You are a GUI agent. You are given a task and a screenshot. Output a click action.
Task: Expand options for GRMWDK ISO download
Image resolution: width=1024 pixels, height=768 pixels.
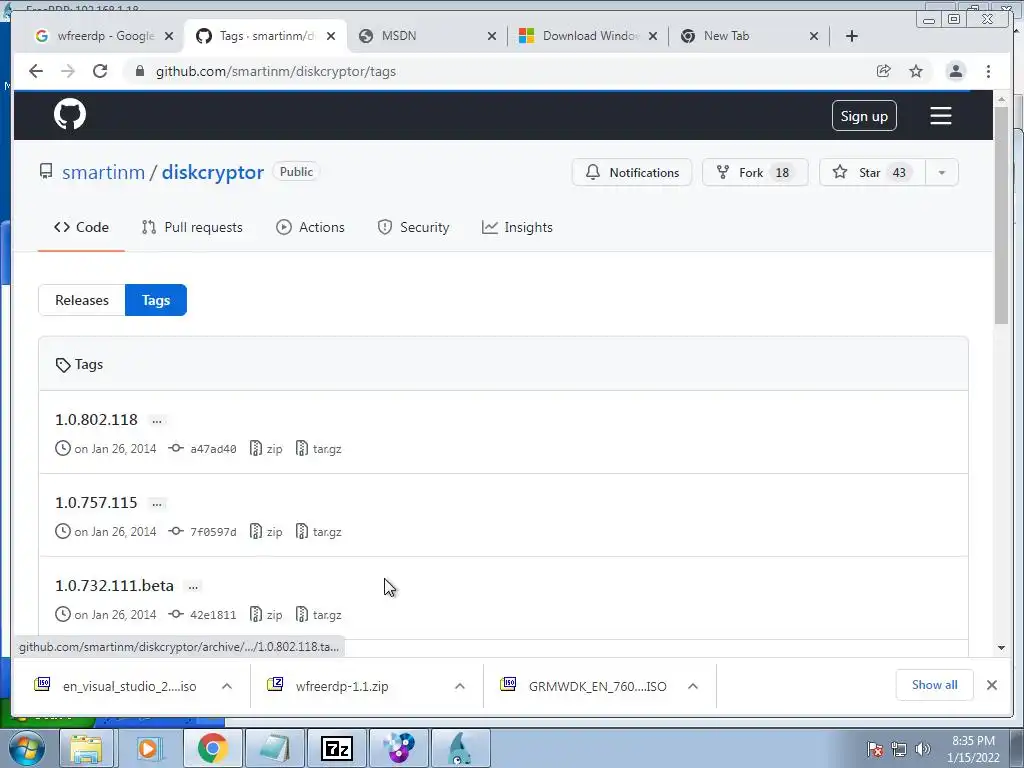pyautogui.click(x=693, y=686)
